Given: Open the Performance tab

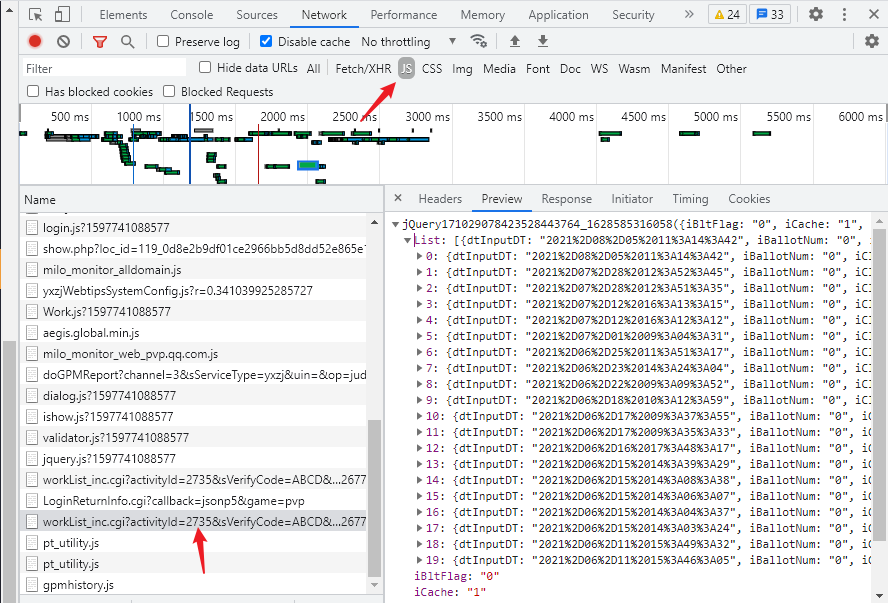Looking at the screenshot, I should (x=404, y=15).
